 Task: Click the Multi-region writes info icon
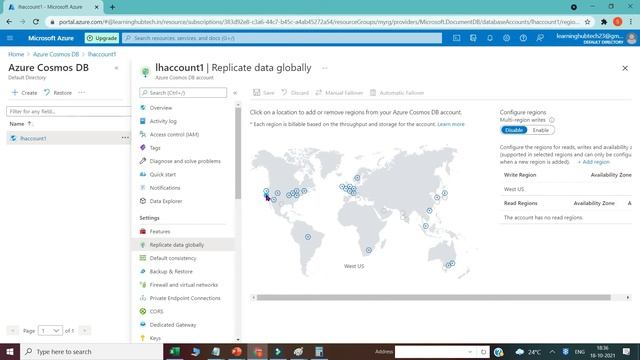pyautogui.click(x=552, y=120)
